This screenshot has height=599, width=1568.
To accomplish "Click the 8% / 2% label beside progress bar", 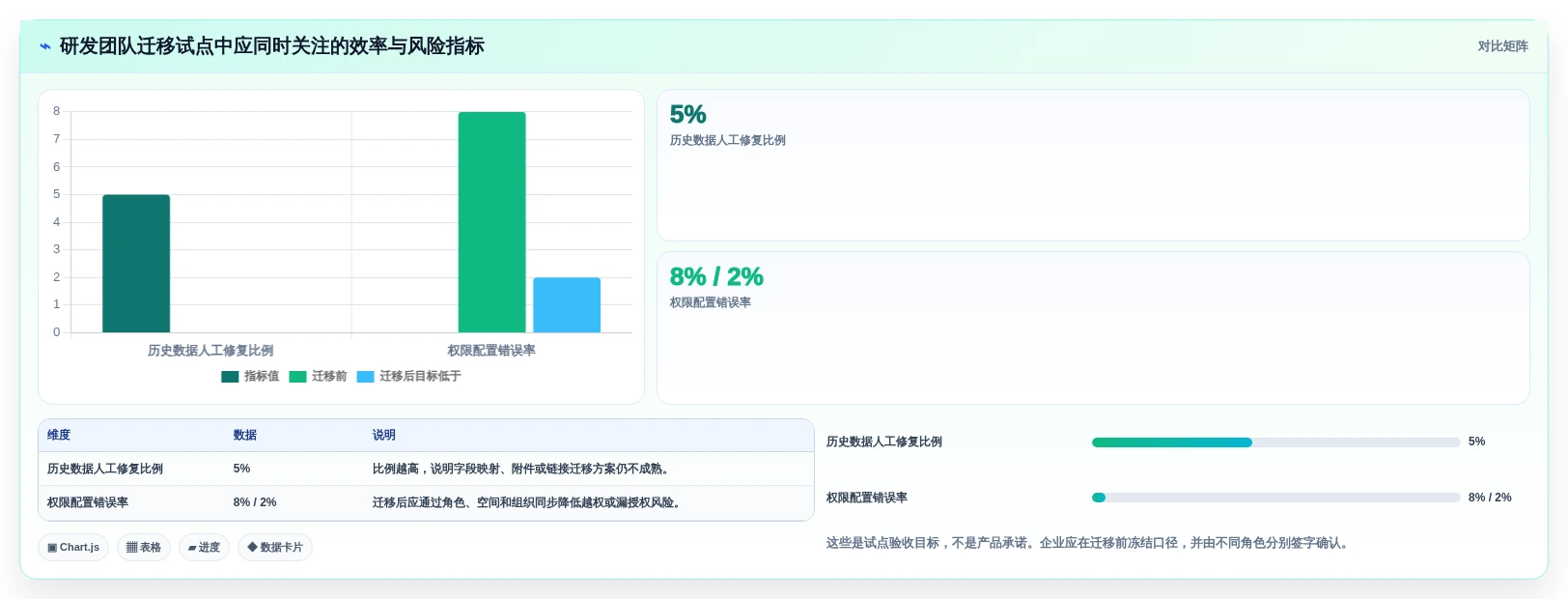I will [x=1490, y=498].
